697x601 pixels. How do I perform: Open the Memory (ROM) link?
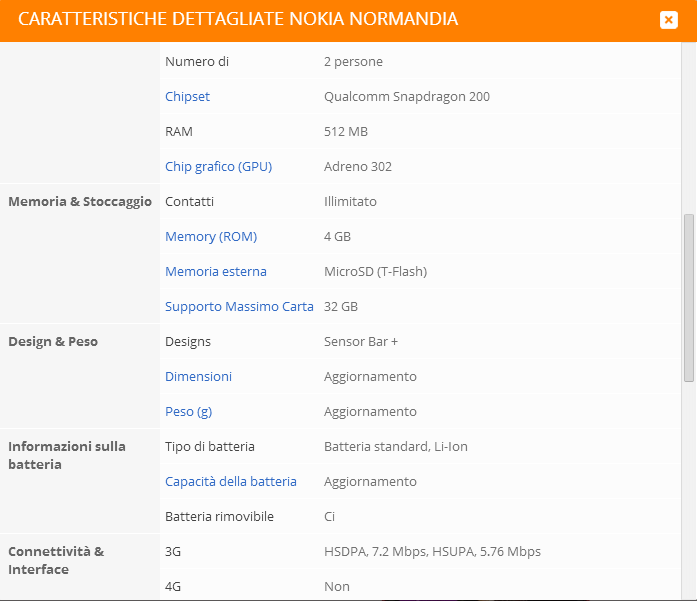click(211, 236)
